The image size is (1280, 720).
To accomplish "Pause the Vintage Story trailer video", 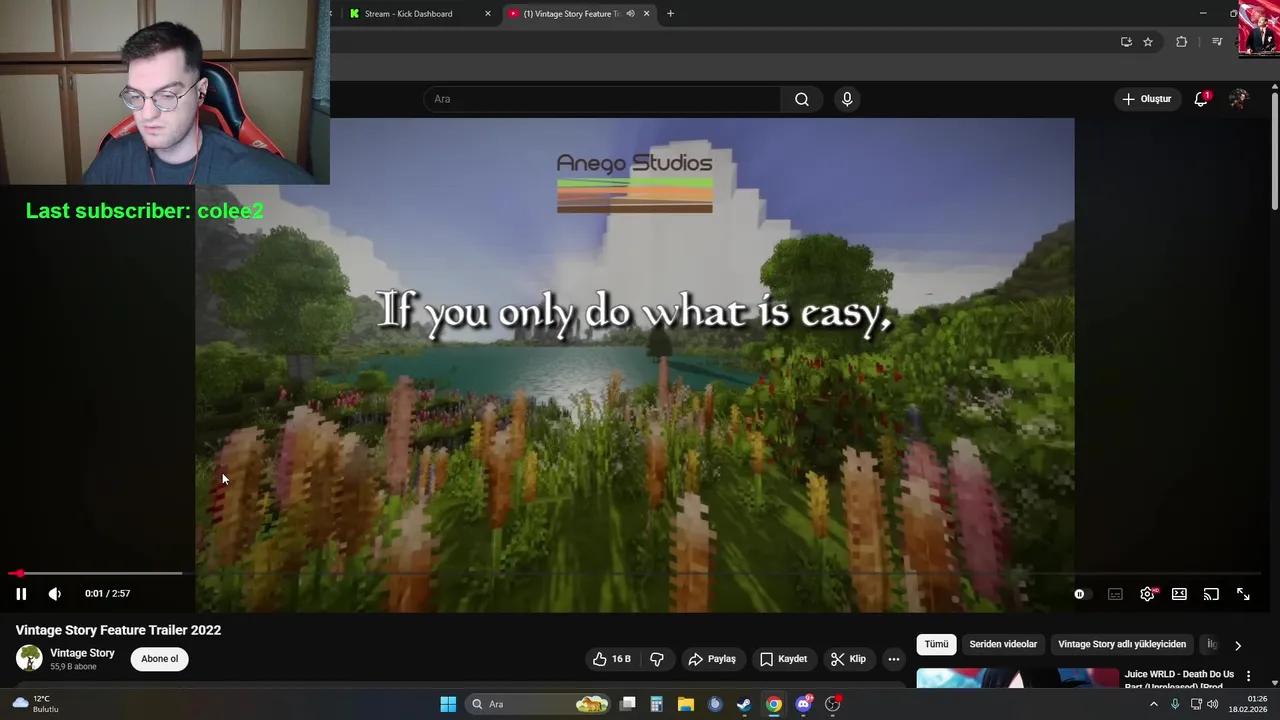I will [x=20, y=594].
